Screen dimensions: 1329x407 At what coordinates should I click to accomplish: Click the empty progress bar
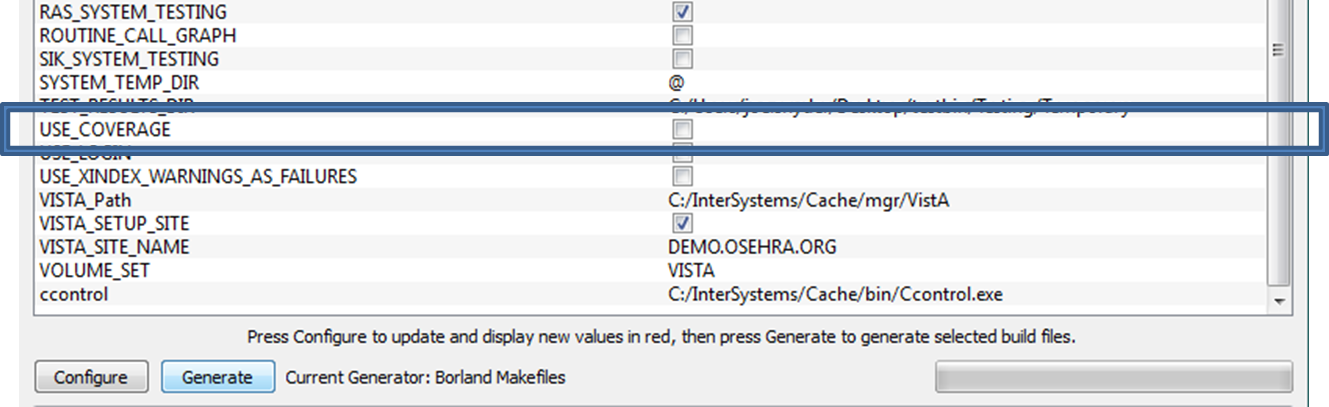1113,377
